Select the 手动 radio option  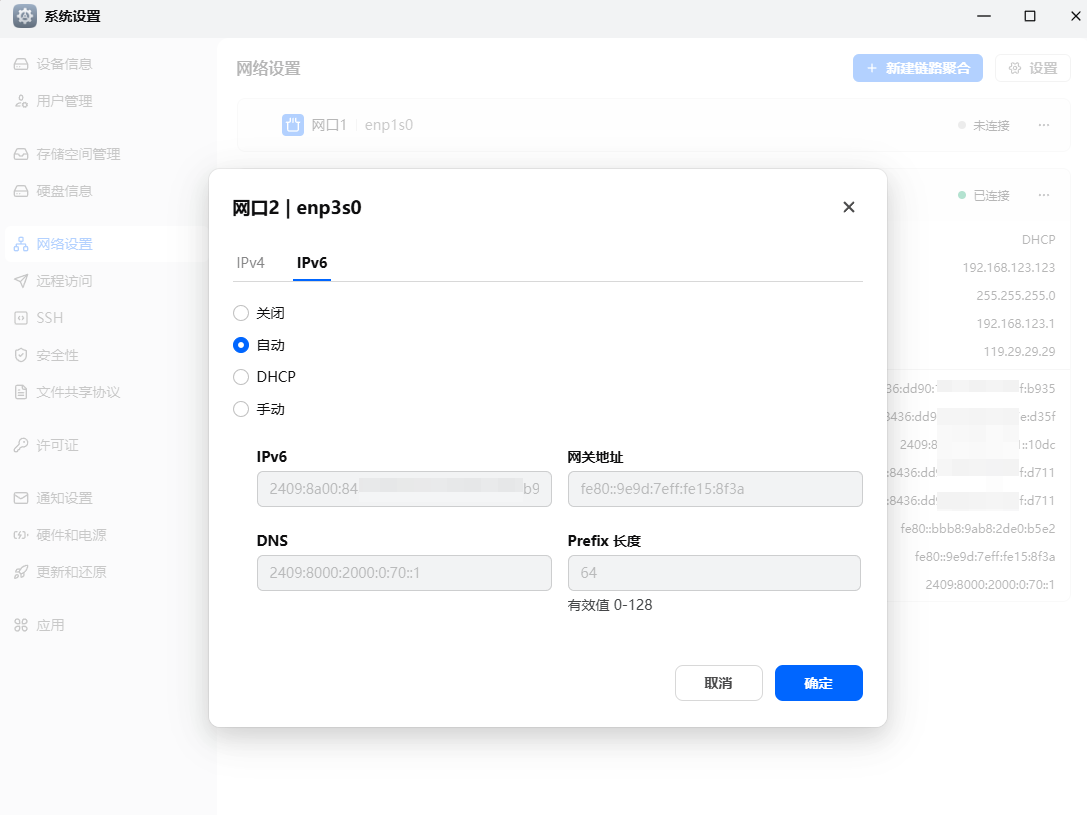click(x=241, y=409)
